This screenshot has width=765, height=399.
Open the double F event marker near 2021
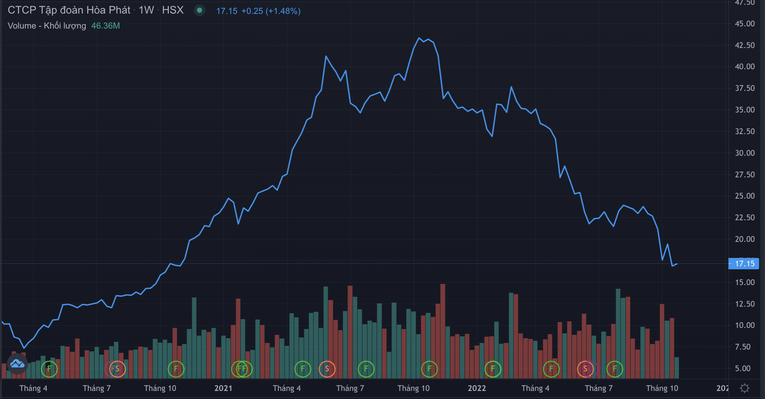pyautogui.click(x=242, y=369)
